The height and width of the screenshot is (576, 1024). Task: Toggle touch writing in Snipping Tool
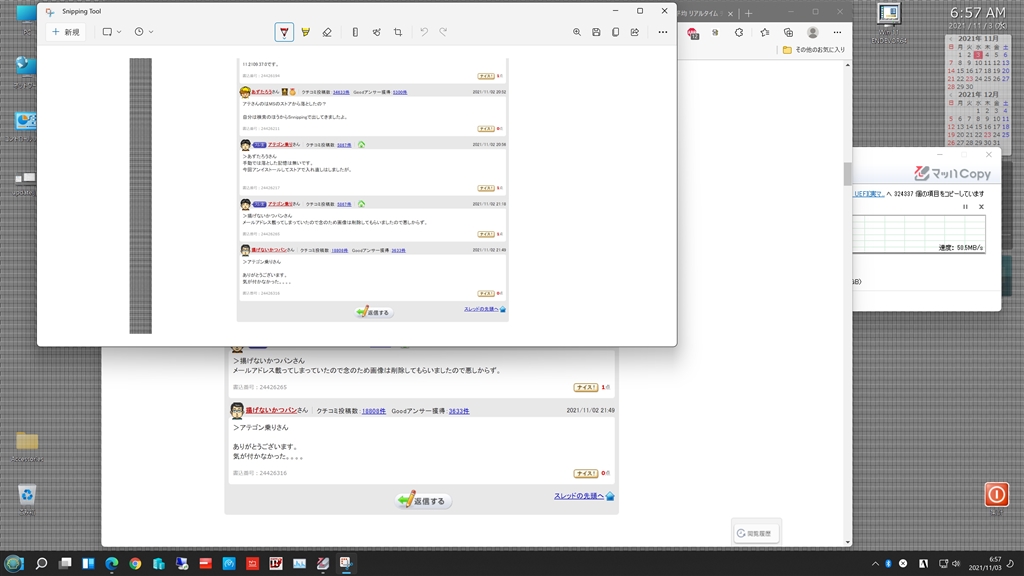click(x=377, y=32)
